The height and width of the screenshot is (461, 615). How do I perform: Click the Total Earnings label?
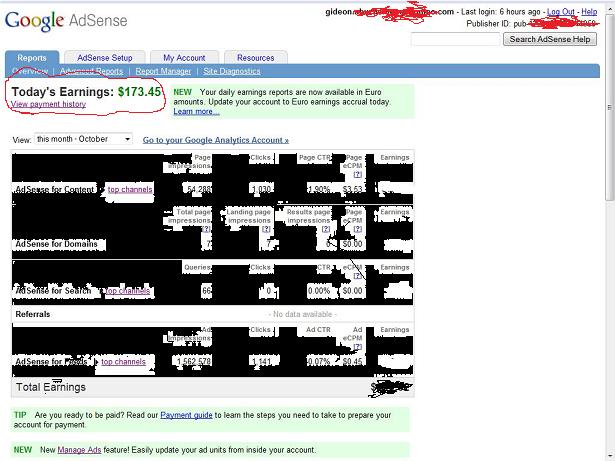pyautogui.click(x=51, y=387)
